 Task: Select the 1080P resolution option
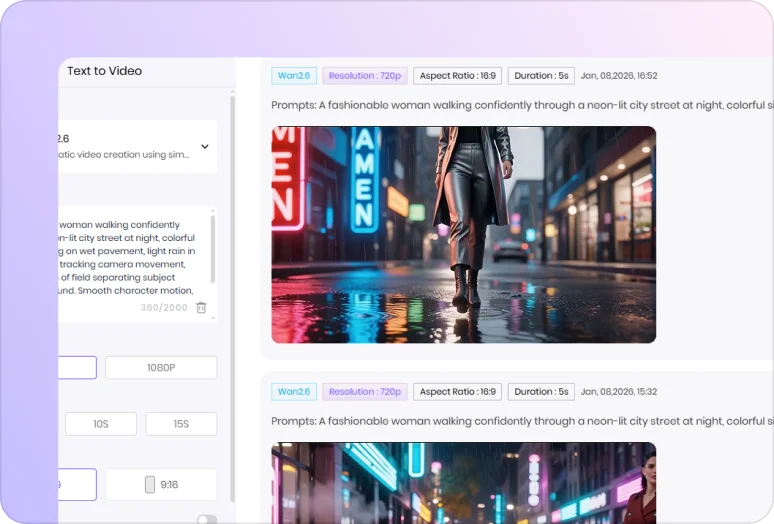click(161, 368)
